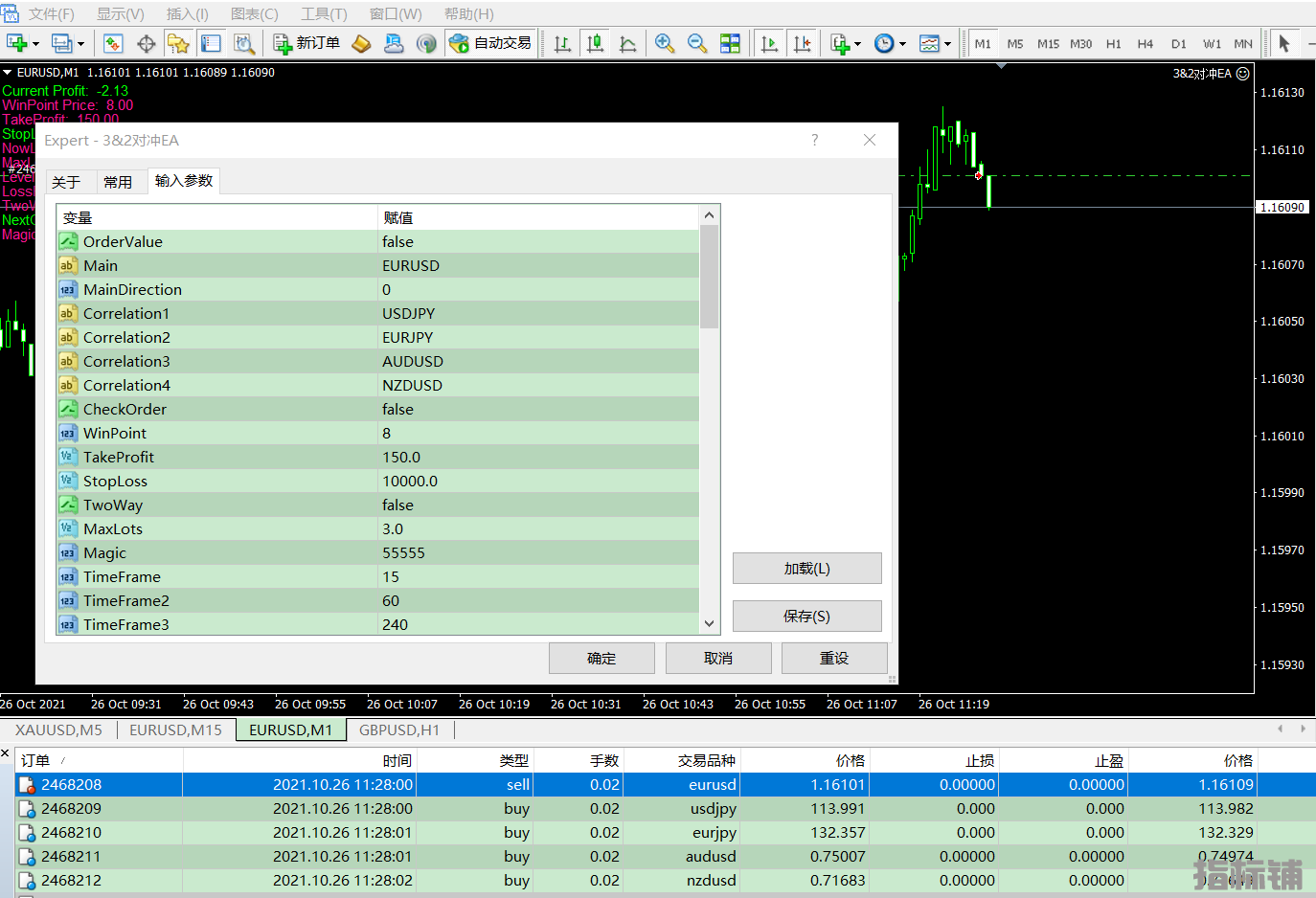Confirm with the 确定 button

tap(601, 658)
